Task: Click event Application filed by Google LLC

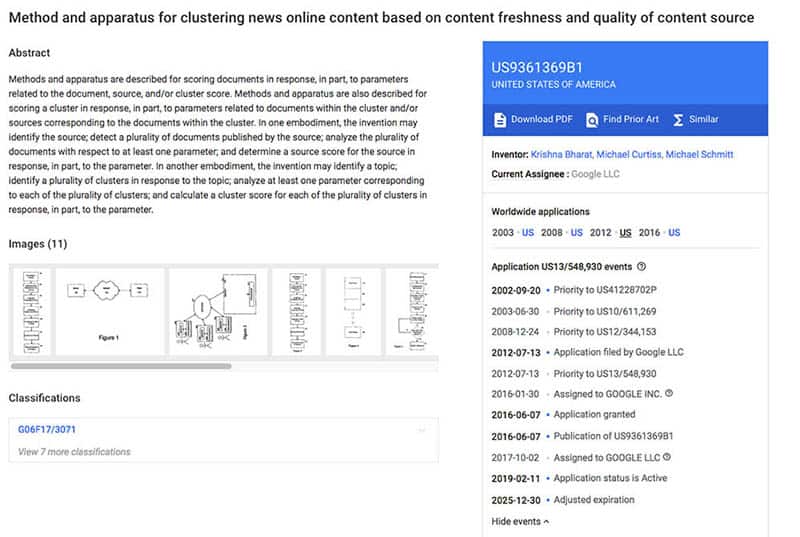Action: pos(618,352)
